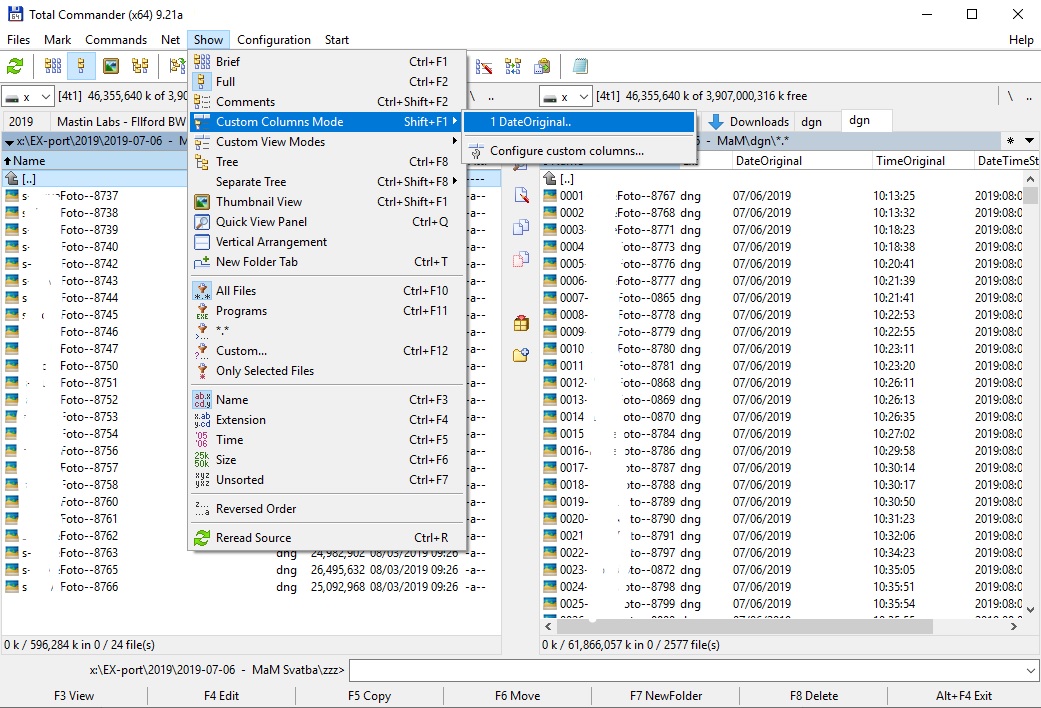Toggle Reversed Order in Show menu
Screen dimensions: 1041x708
(256, 509)
